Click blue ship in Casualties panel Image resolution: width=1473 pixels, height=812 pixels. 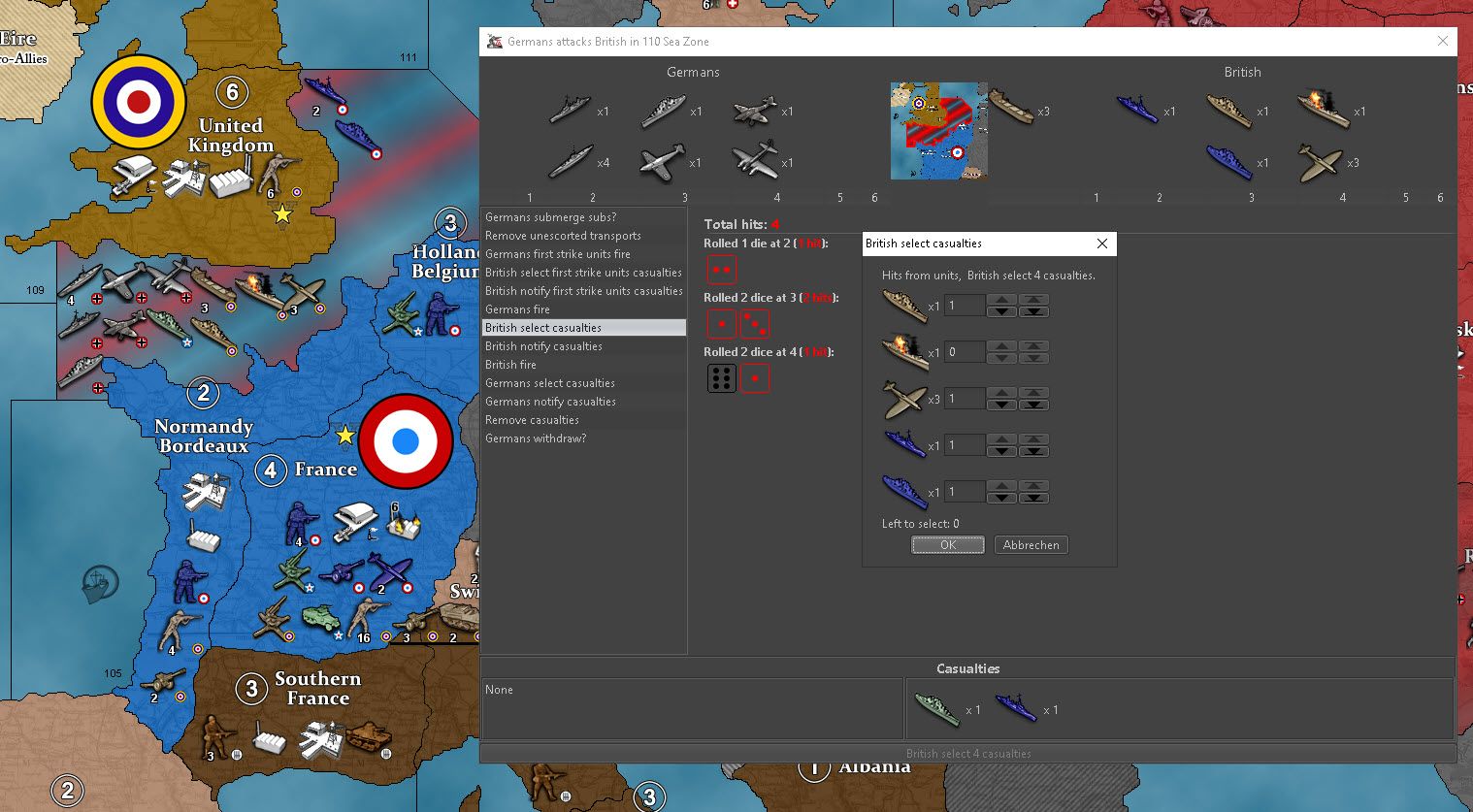coord(1016,709)
